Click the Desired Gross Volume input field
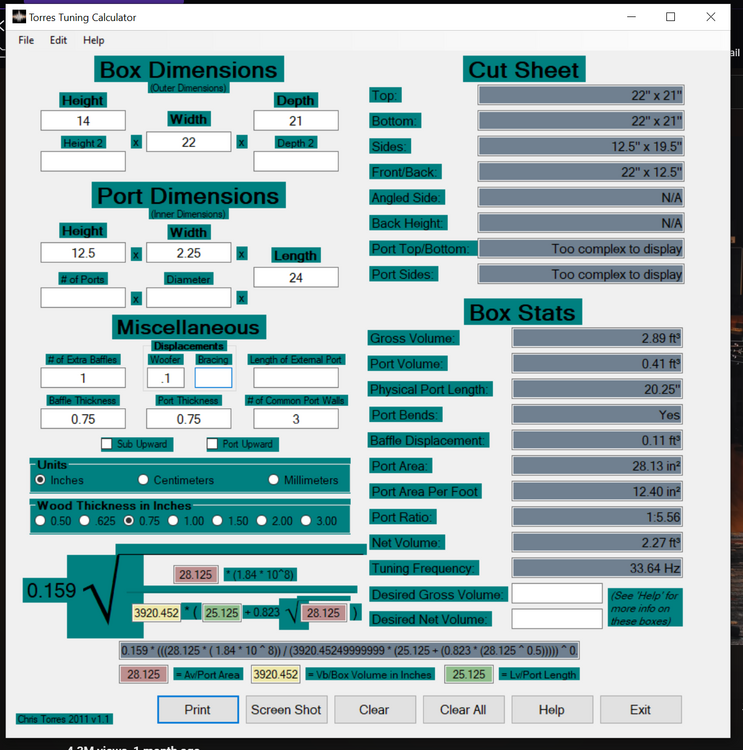743x750 pixels. click(557, 594)
